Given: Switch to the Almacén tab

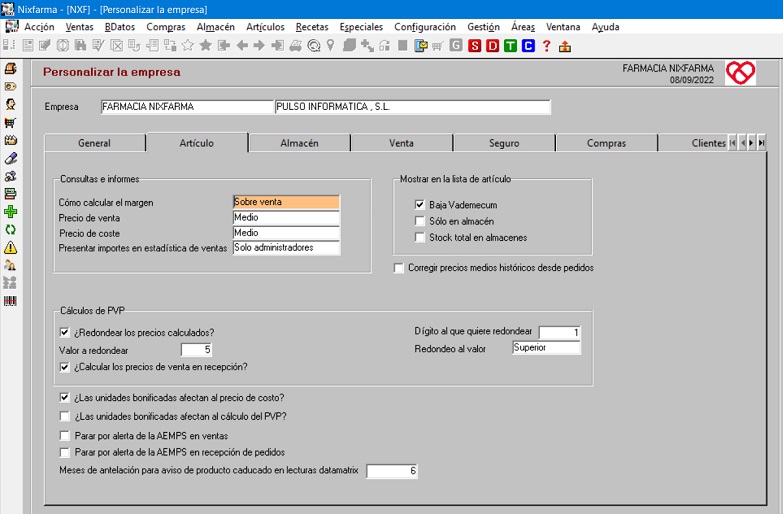Looking at the screenshot, I should tap(299, 143).
